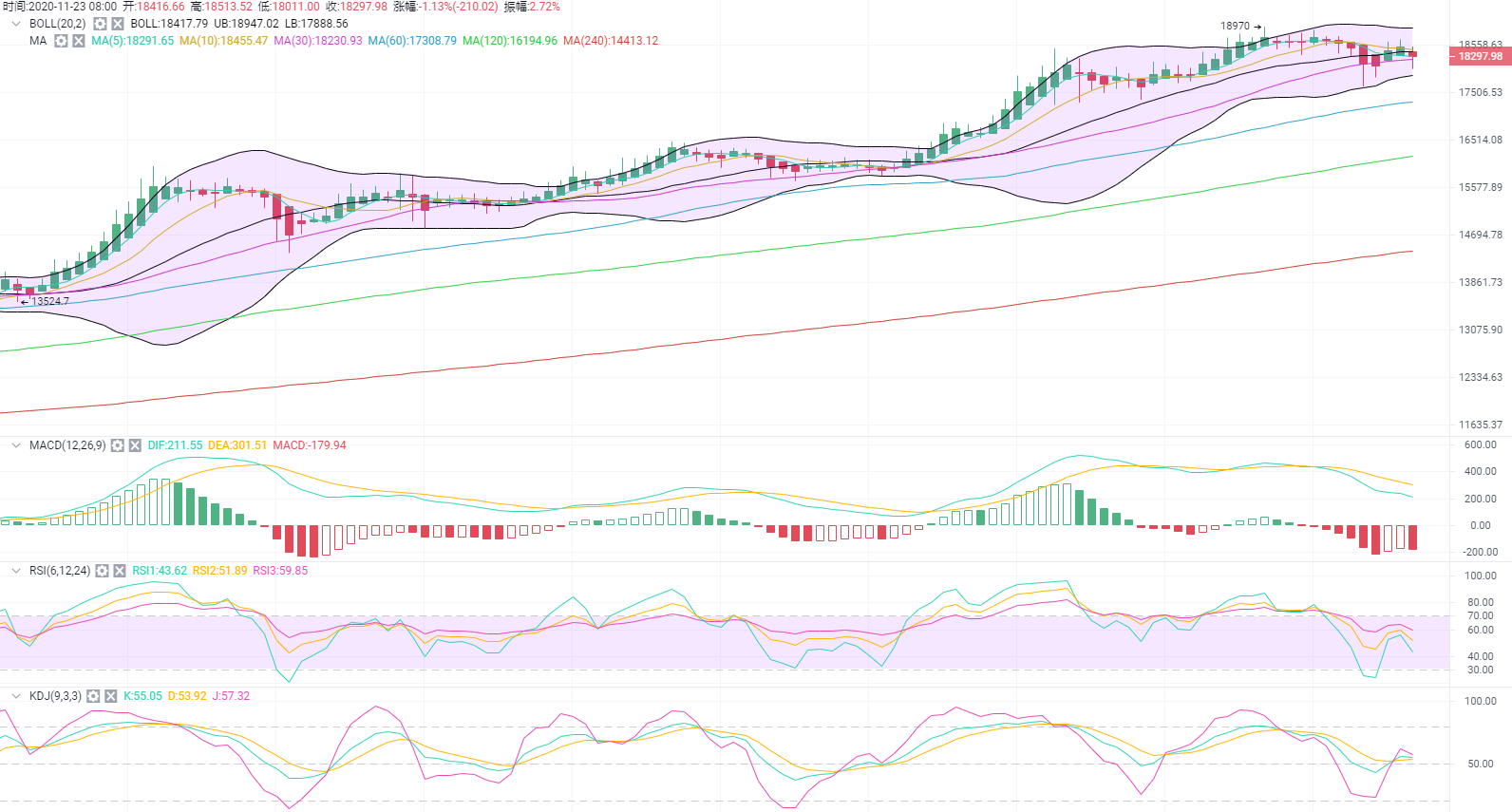The image size is (1512, 812).
Task: Remove the MA indicator with X
Action: (79, 41)
